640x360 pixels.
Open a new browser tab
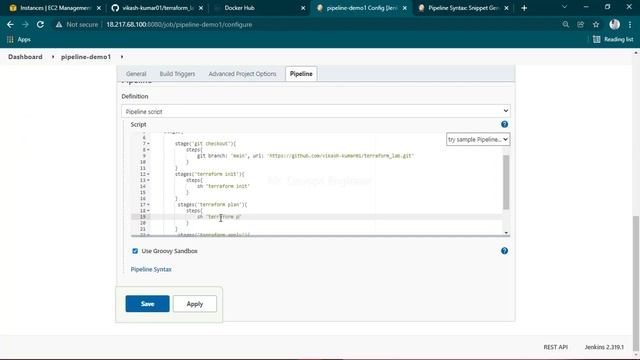(524, 8)
